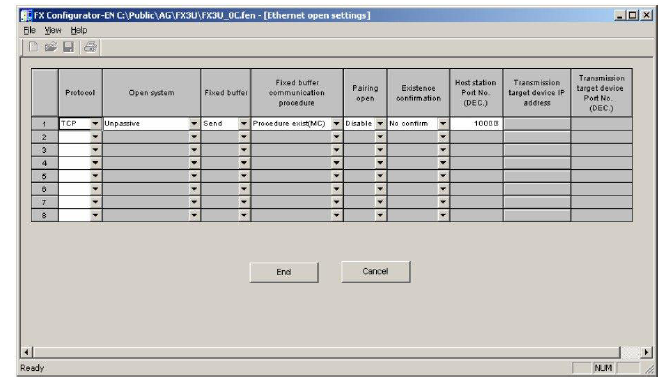The height and width of the screenshot is (385, 667).
Task: Click the horizontal scrollbar right arrow
Action: (647, 352)
